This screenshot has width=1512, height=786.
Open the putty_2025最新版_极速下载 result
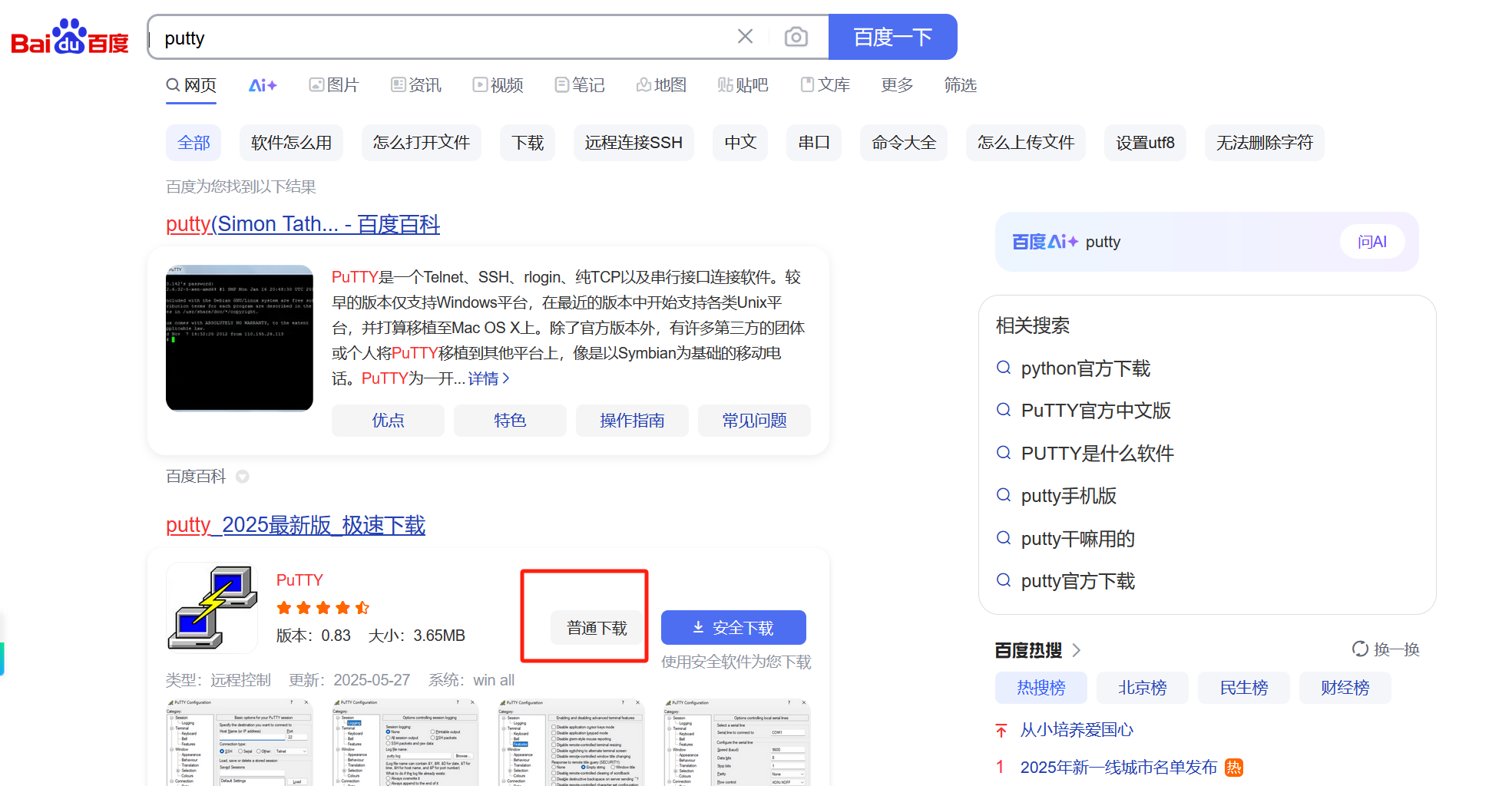[x=296, y=525]
